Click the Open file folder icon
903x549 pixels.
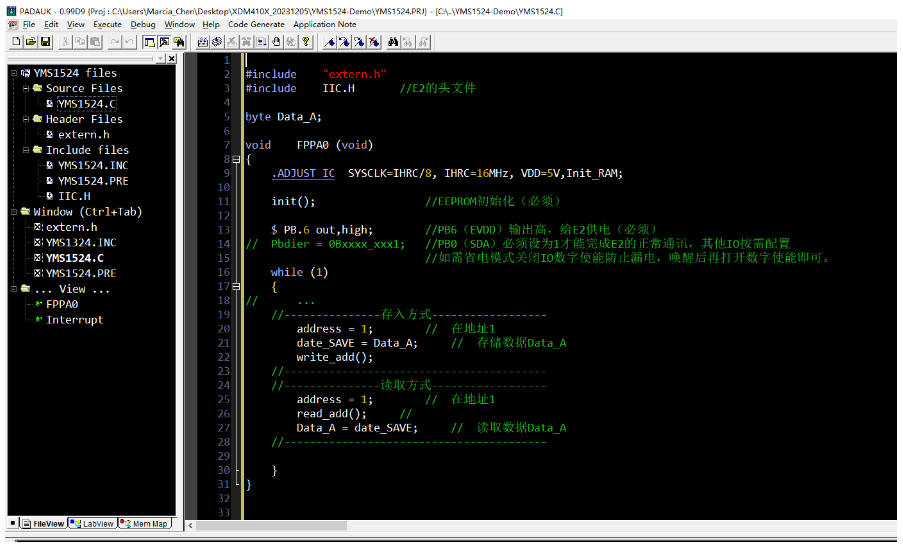tap(31, 42)
